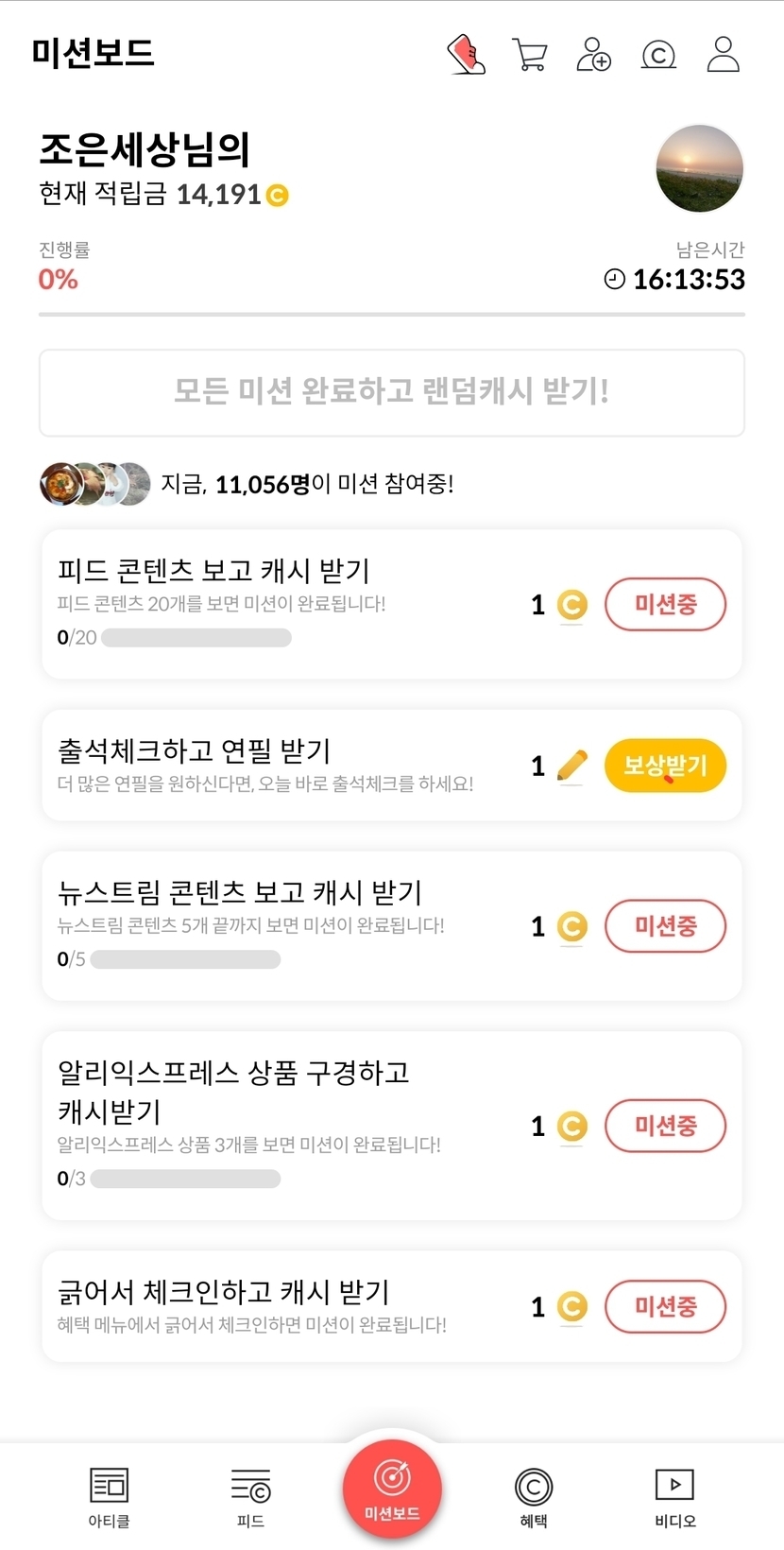Open the cash coin icon in header
Image resolution: width=784 pixels, height=1550 pixels.
(658, 56)
